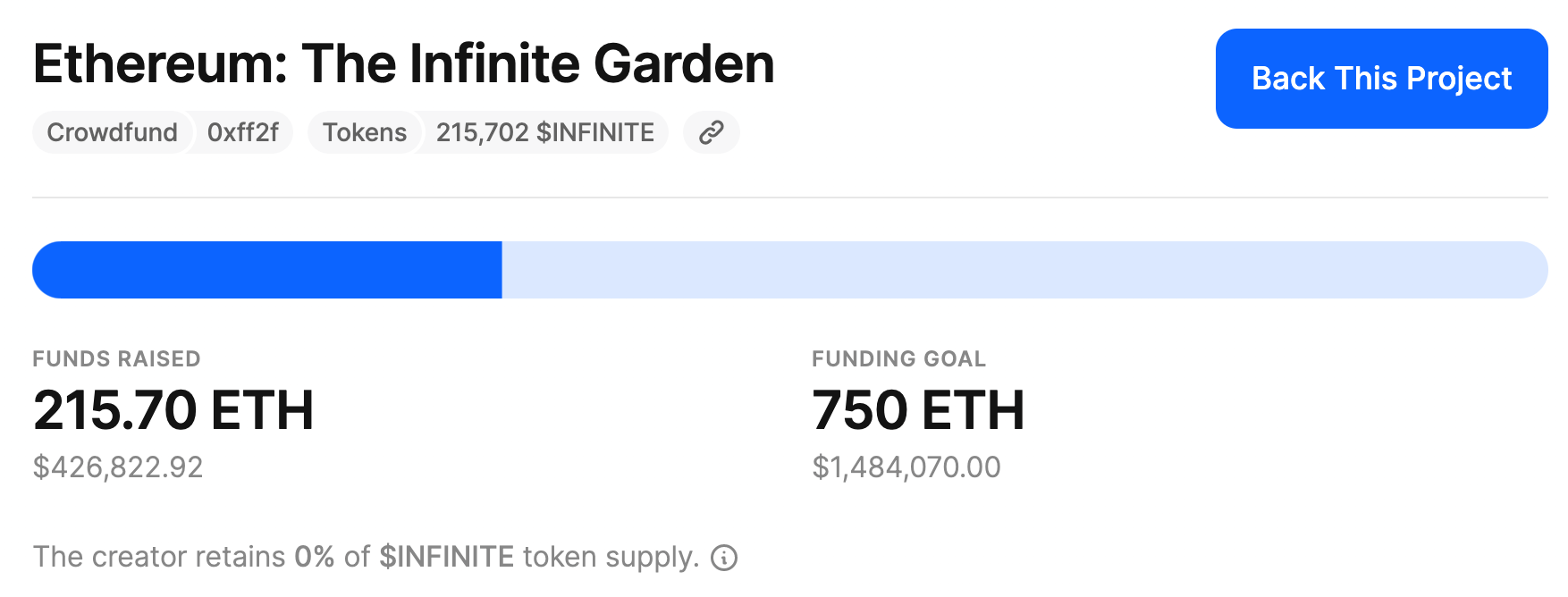1568x597 pixels.
Task: Click the FUNDING GOAL heading
Action: (x=898, y=358)
